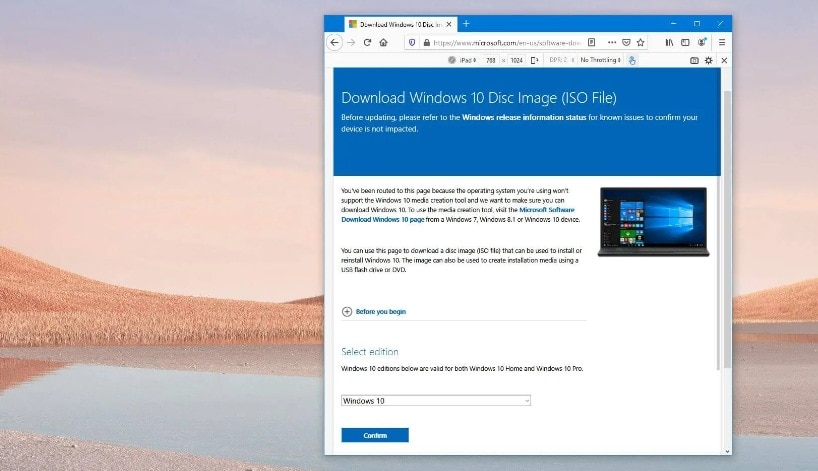Save page to Pocket
The width and height of the screenshot is (818, 471).
click(x=626, y=42)
